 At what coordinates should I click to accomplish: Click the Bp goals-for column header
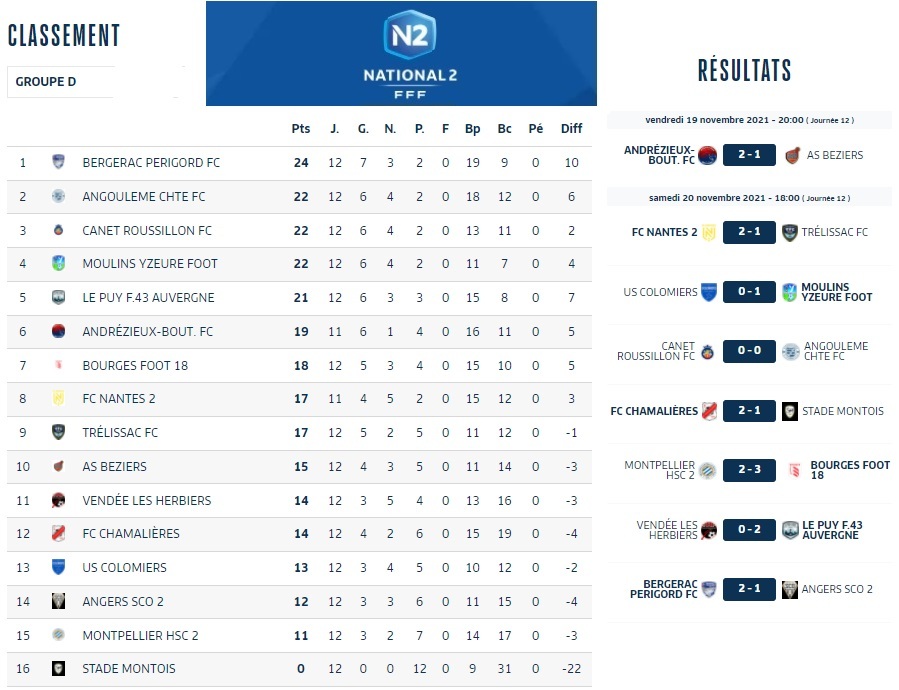coord(472,129)
